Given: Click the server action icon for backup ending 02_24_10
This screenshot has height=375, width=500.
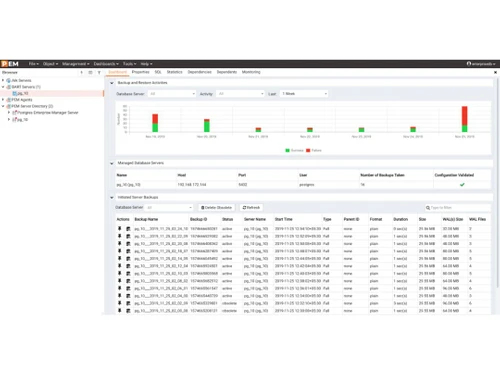Looking at the screenshot, I should tap(128, 229).
